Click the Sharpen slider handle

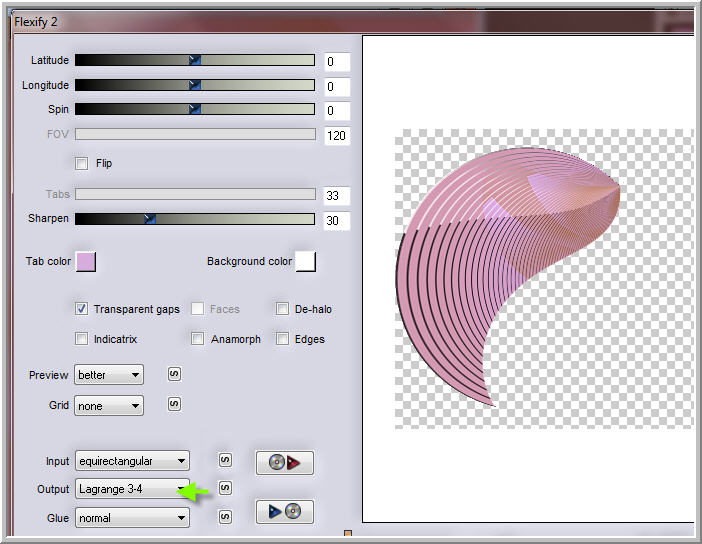150,218
